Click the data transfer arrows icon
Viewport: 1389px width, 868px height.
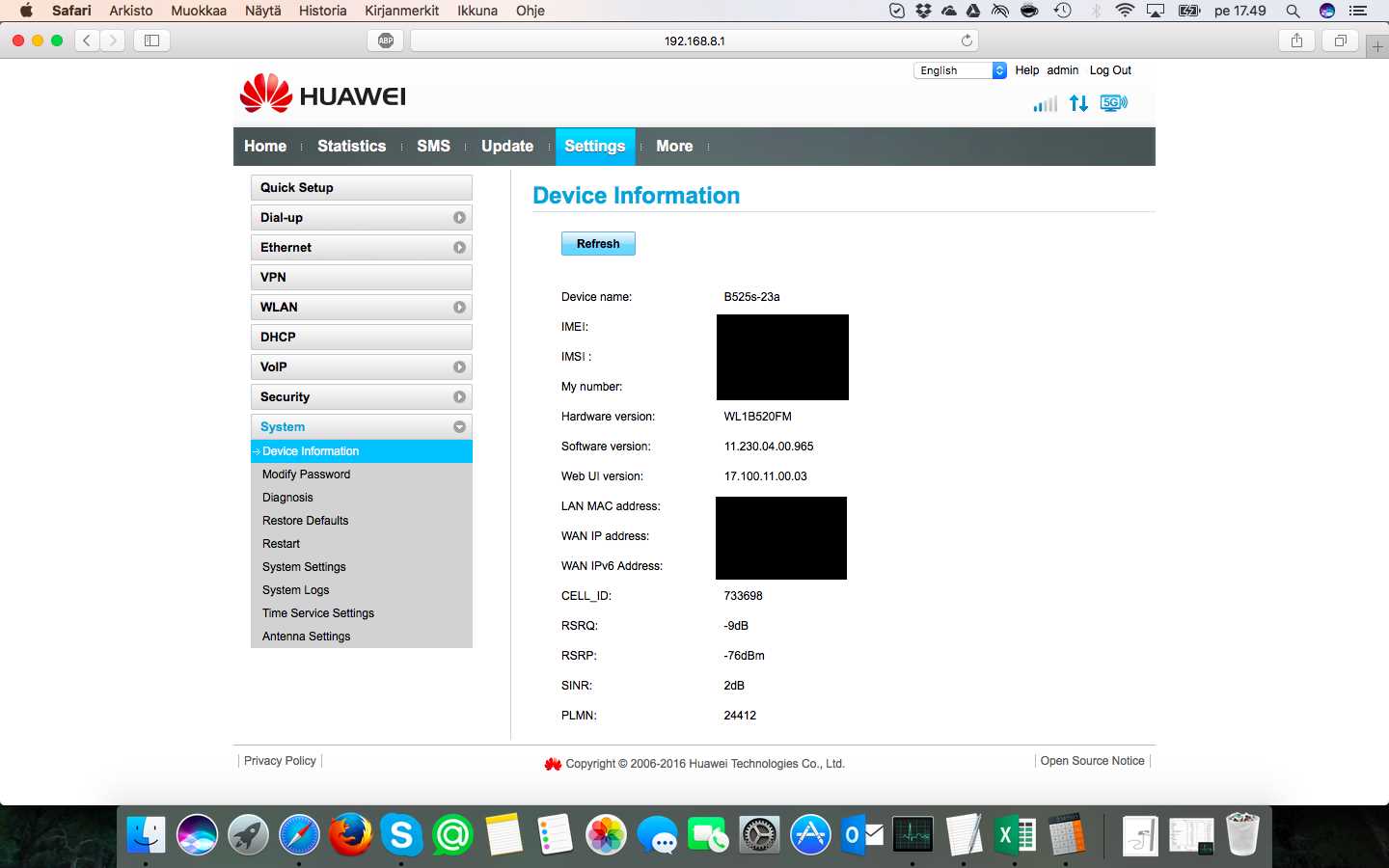1078,103
